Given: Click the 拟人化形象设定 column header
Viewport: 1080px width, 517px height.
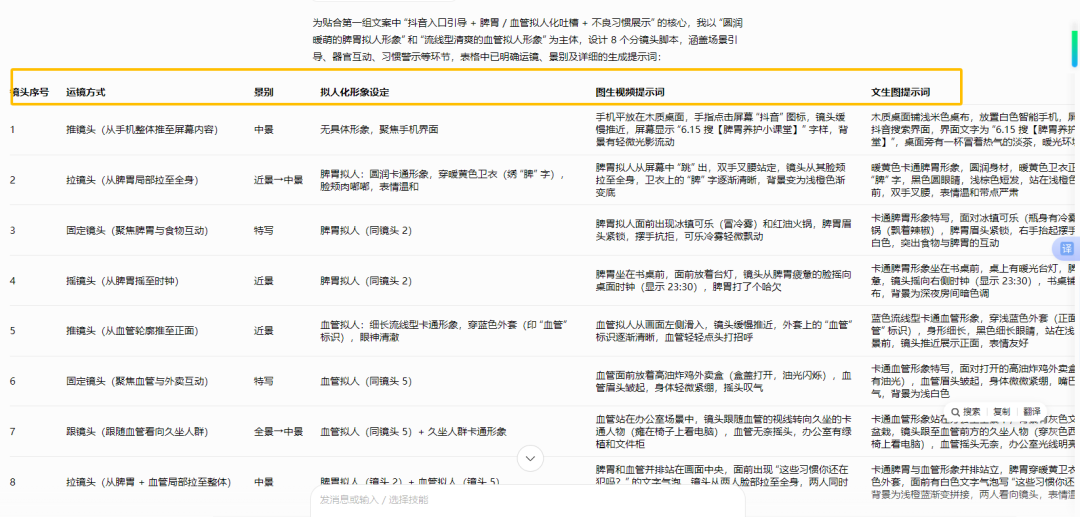Looking at the screenshot, I should point(354,92).
